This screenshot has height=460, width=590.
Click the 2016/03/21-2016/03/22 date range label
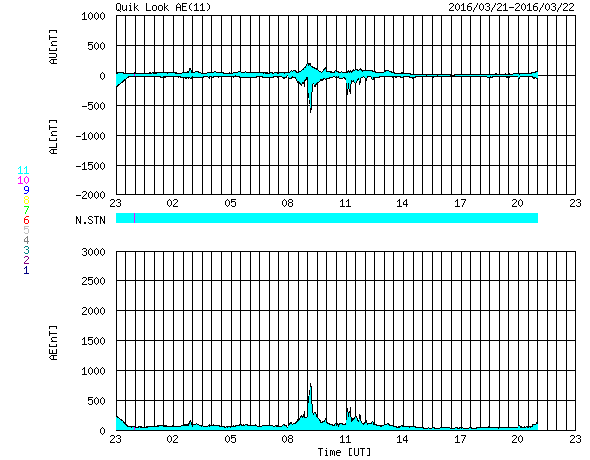pyautogui.click(x=511, y=7)
